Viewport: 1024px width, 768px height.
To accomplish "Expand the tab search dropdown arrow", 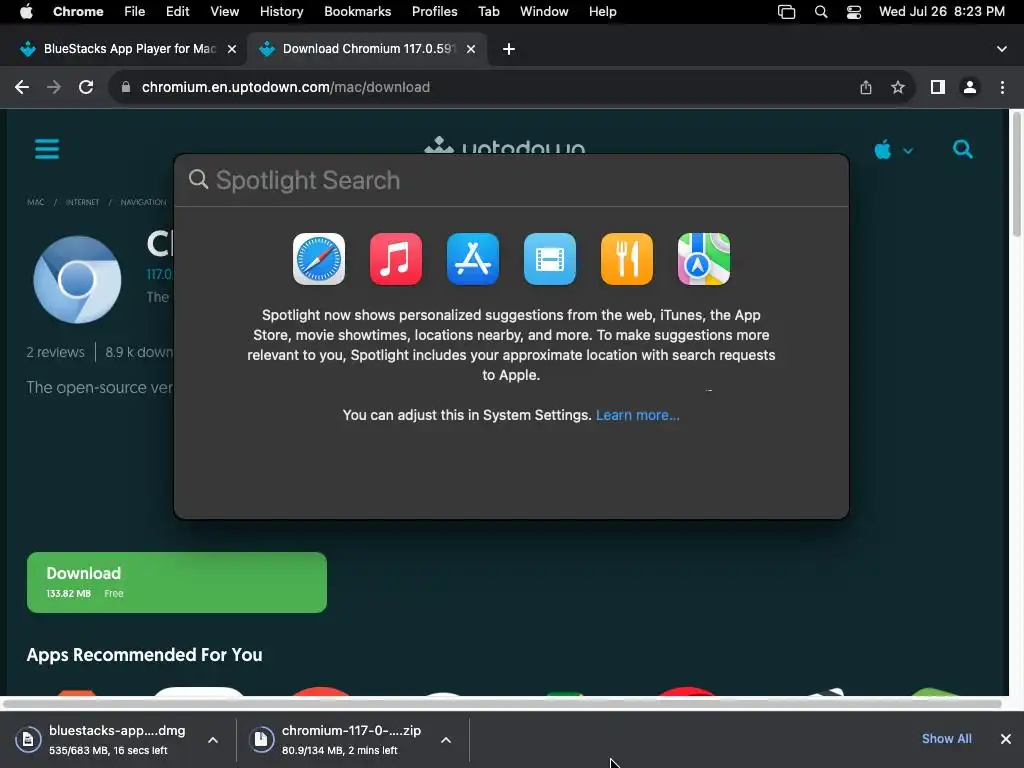I will [1002, 49].
